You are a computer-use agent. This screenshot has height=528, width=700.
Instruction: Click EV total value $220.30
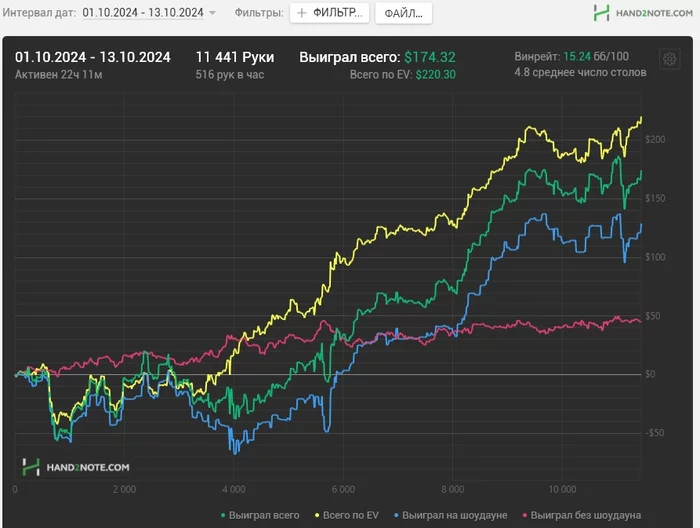tap(436, 75)
